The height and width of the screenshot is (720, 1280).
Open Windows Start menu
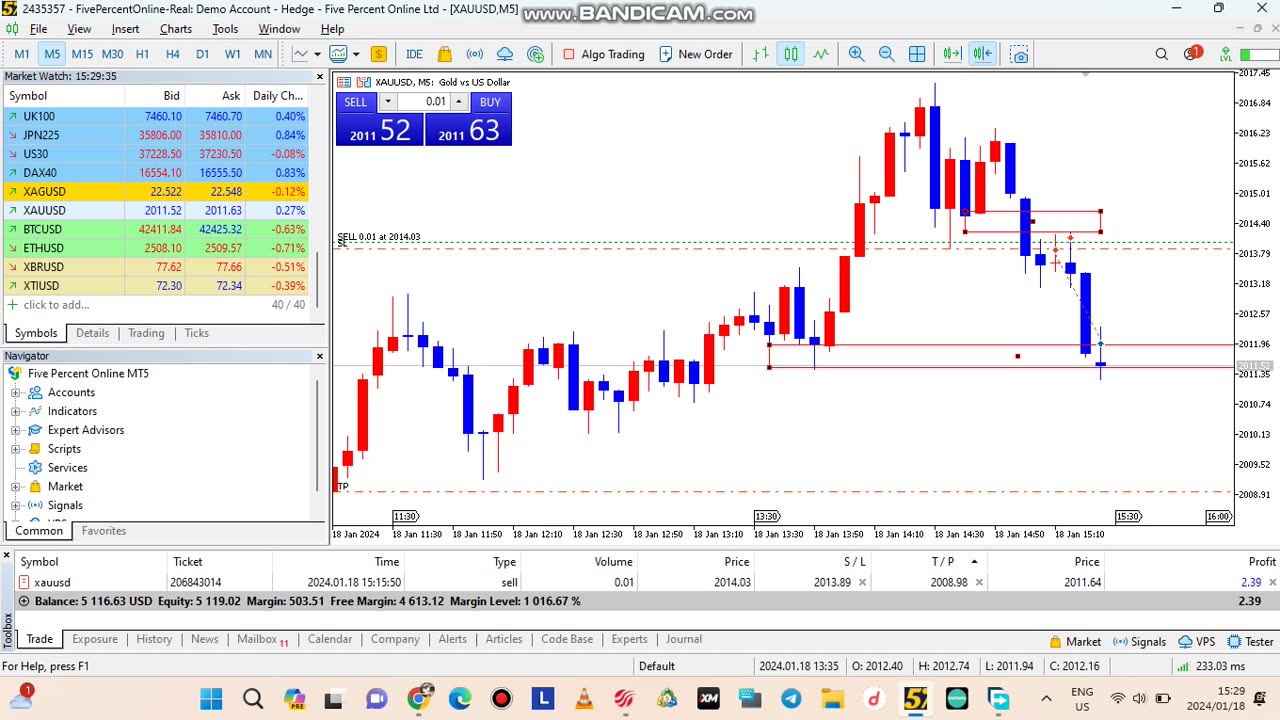tap(212, 699)
